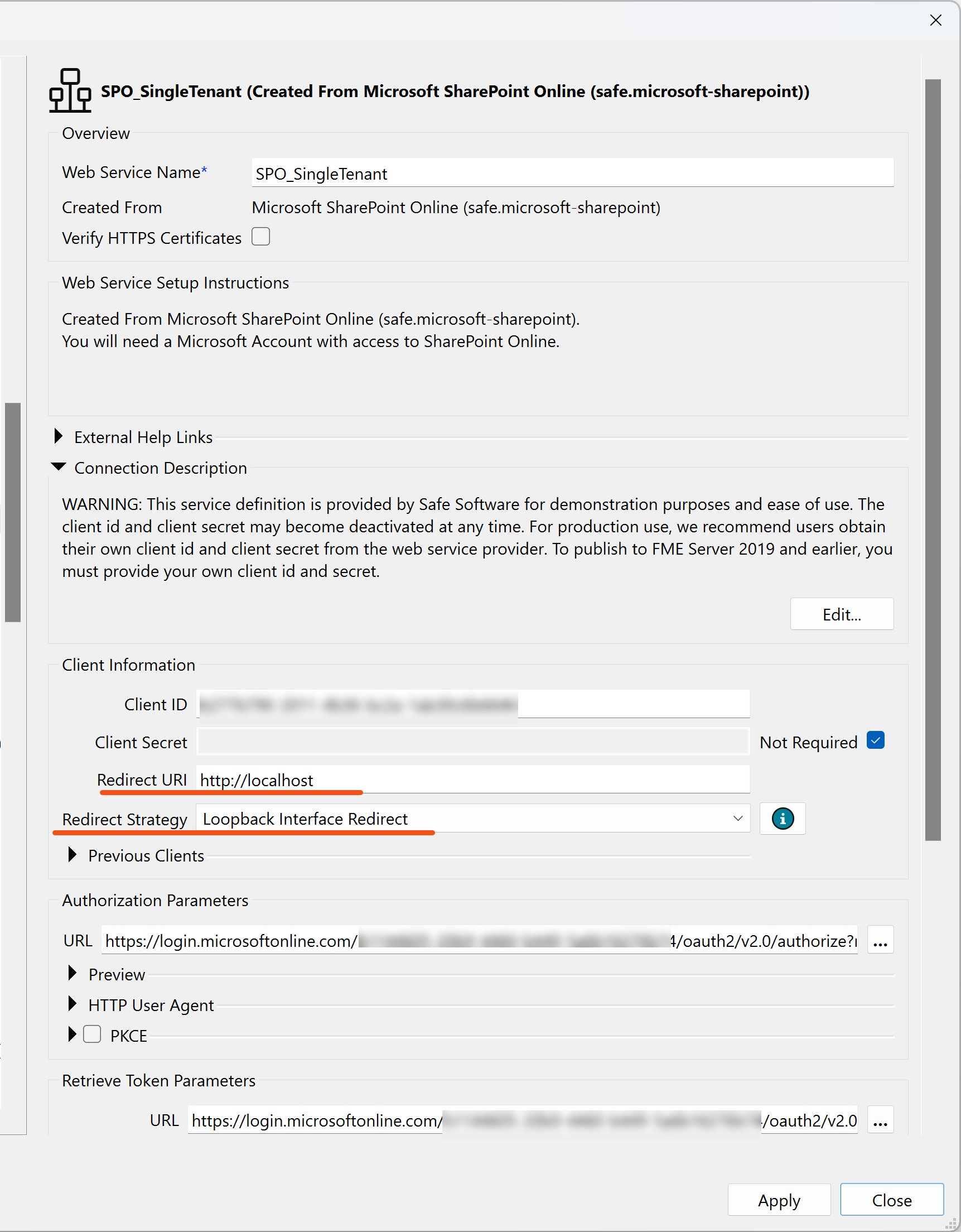961x1232 pixels.
Task: Click the Client Secret field
Action: [472, 742]
